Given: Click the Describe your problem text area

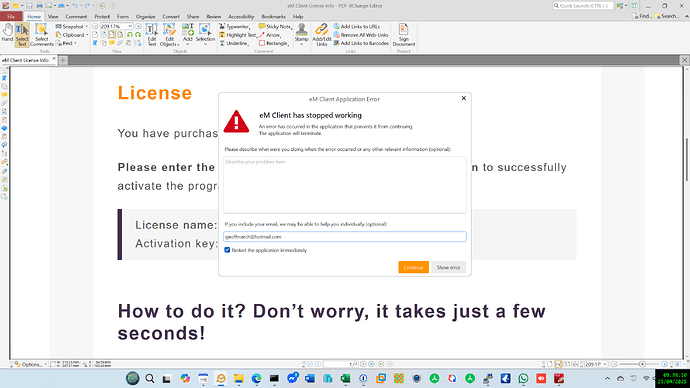Looking at the screenshot, I should (345, 185).
